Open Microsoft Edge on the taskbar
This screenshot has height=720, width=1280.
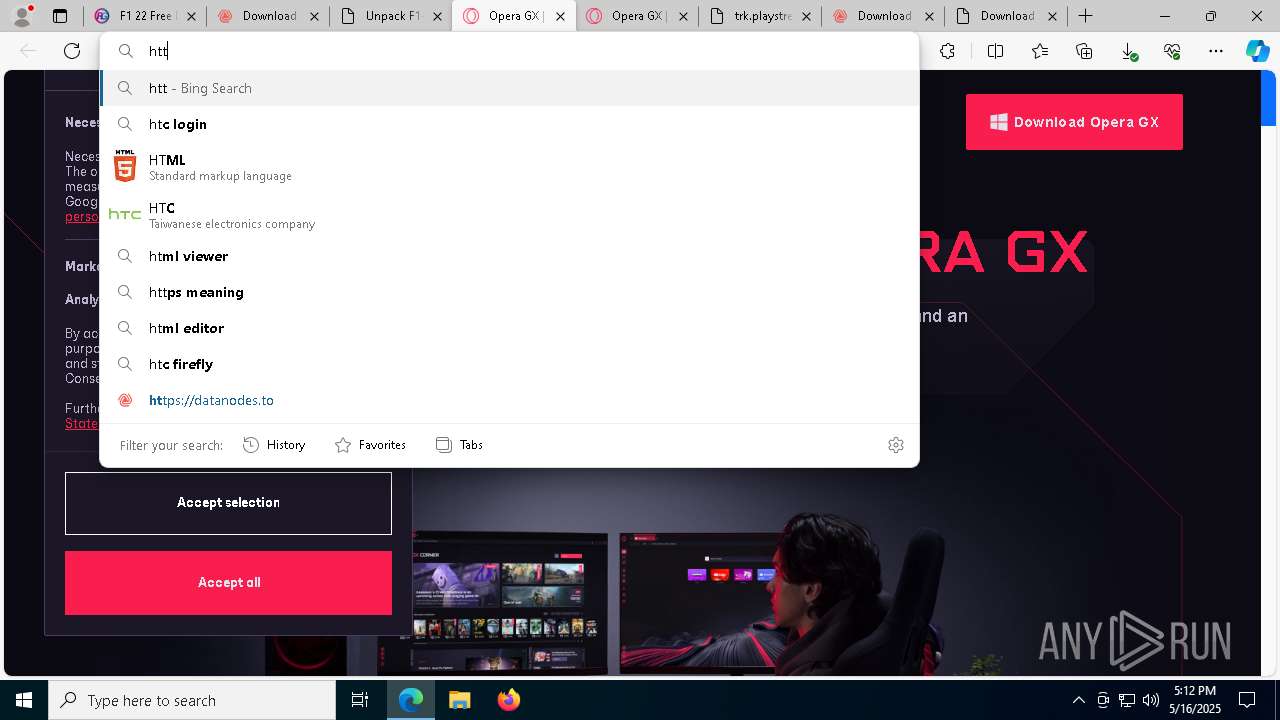(x=411, y=700)
